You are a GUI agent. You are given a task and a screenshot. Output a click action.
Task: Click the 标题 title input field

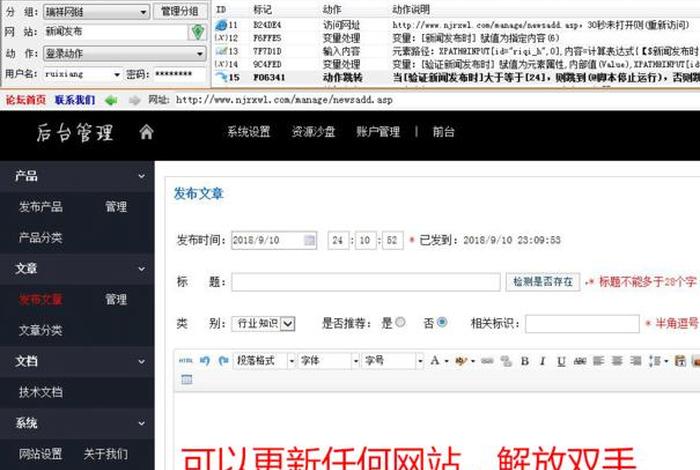pyautogui.click(x=366, y=282)
